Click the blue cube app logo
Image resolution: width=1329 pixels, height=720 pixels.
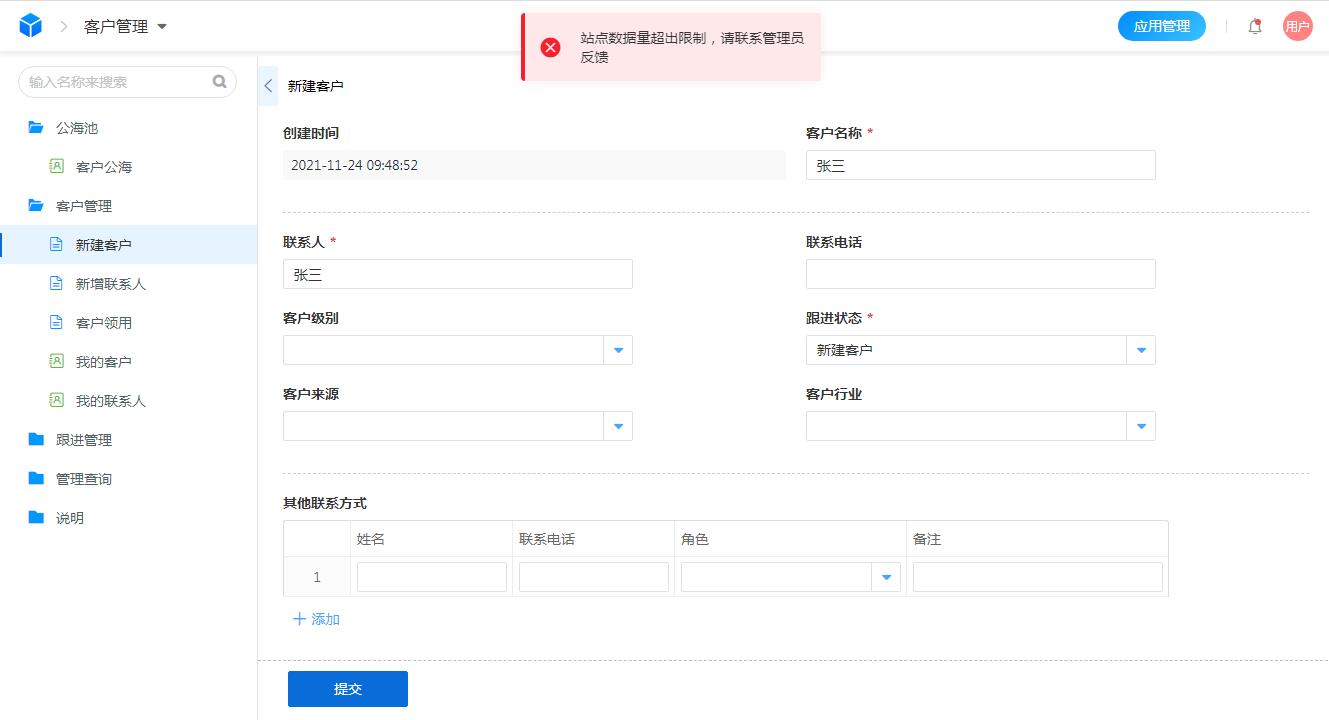[x=30, y=26]
